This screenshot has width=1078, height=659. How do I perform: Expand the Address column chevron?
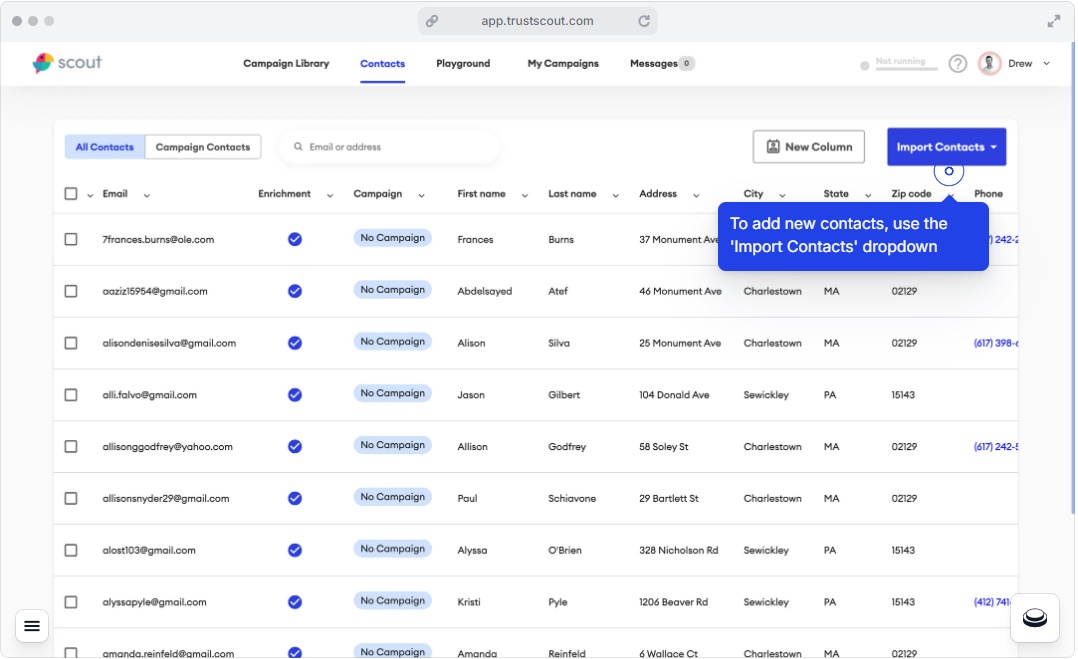[696, 196]
